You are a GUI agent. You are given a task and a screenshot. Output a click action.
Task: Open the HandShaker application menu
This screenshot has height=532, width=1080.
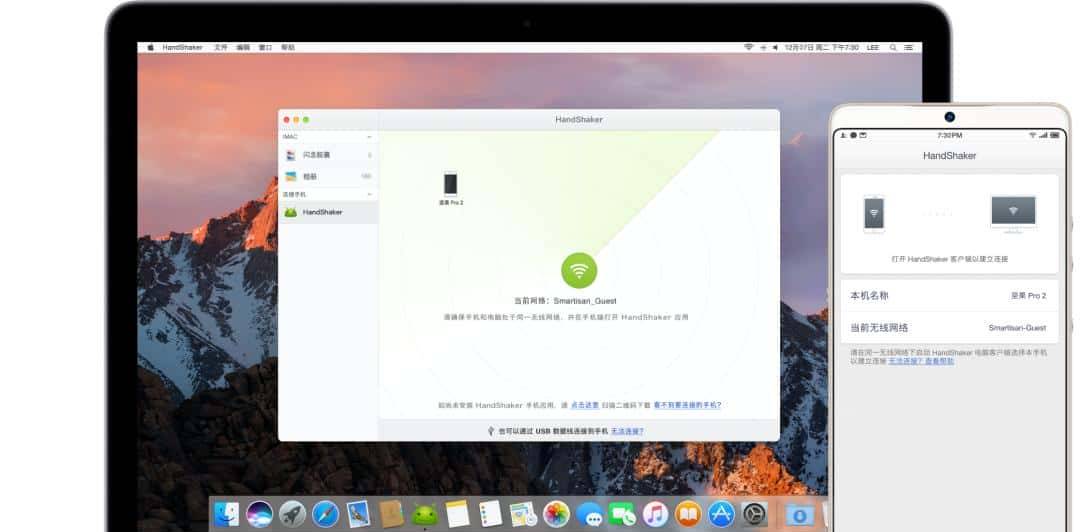point(183,48)
